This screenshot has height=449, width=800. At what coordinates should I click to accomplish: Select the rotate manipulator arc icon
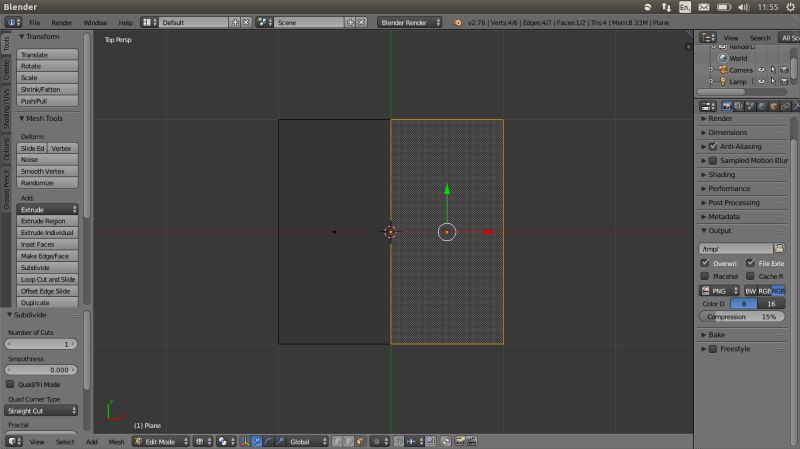(x=268, y=441)
